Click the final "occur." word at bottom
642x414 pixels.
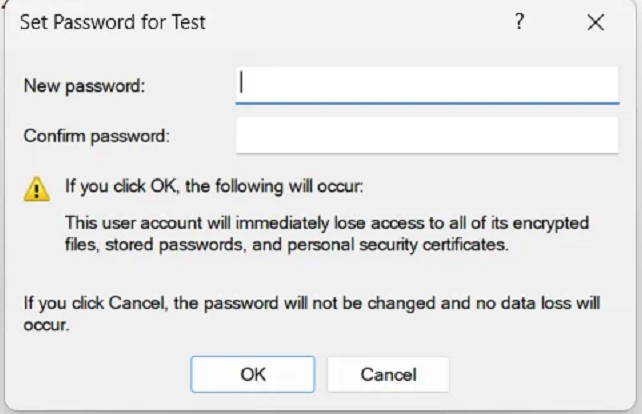pos(46,325)
